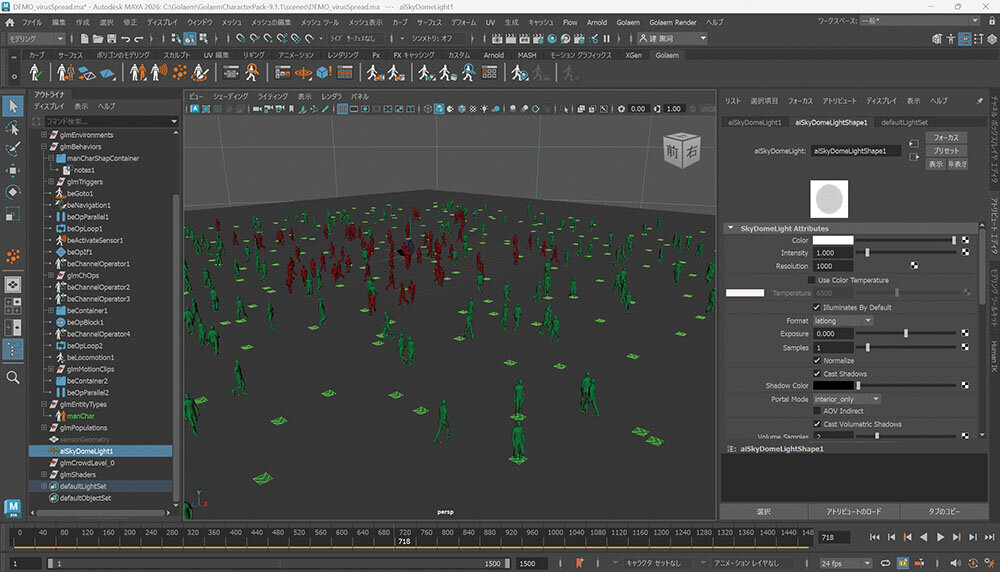Open the Arnold menu

597,22
